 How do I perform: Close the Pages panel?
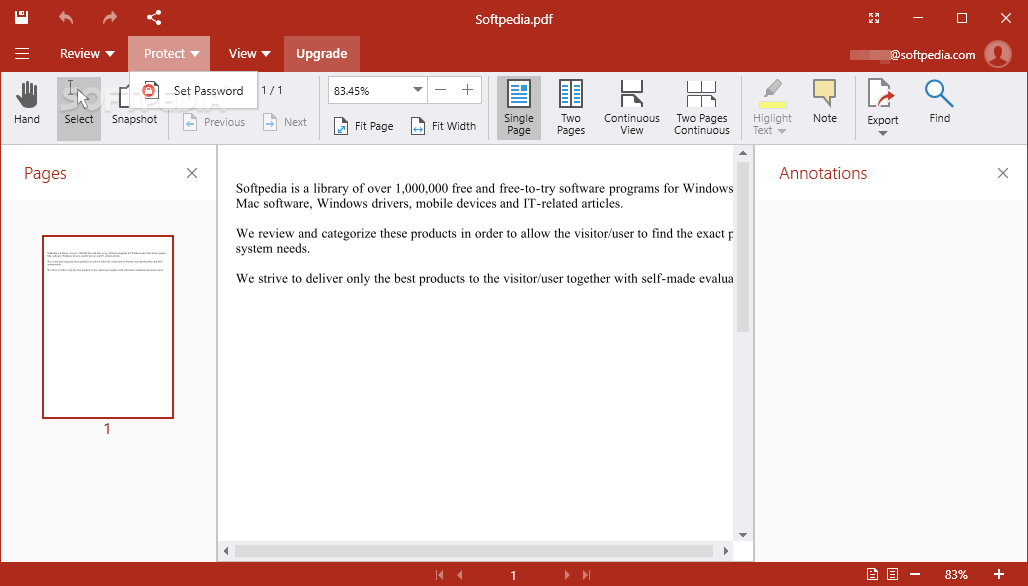191,173
